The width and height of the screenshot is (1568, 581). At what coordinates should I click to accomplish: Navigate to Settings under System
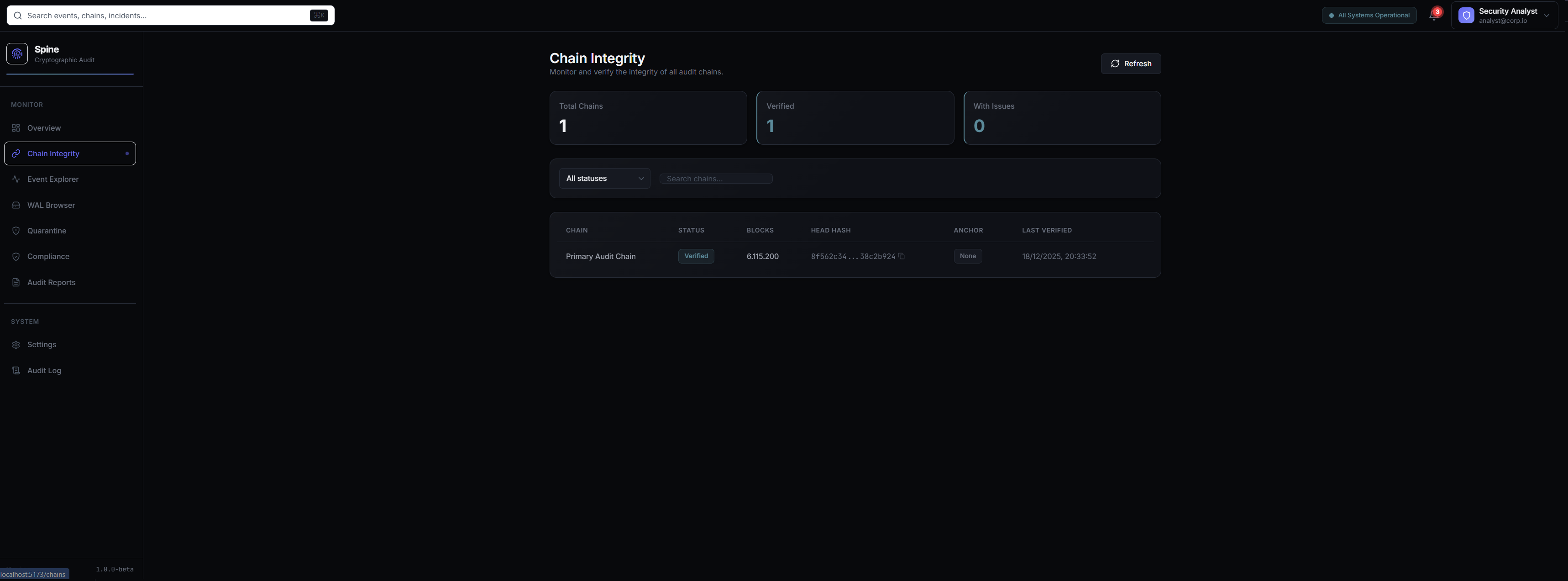[42, 344]
